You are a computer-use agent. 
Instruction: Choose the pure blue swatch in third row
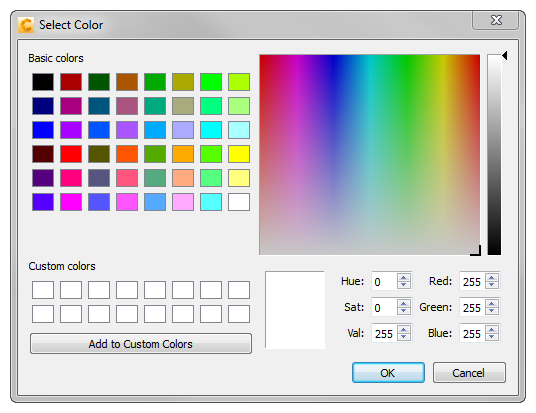coord(43,130)
